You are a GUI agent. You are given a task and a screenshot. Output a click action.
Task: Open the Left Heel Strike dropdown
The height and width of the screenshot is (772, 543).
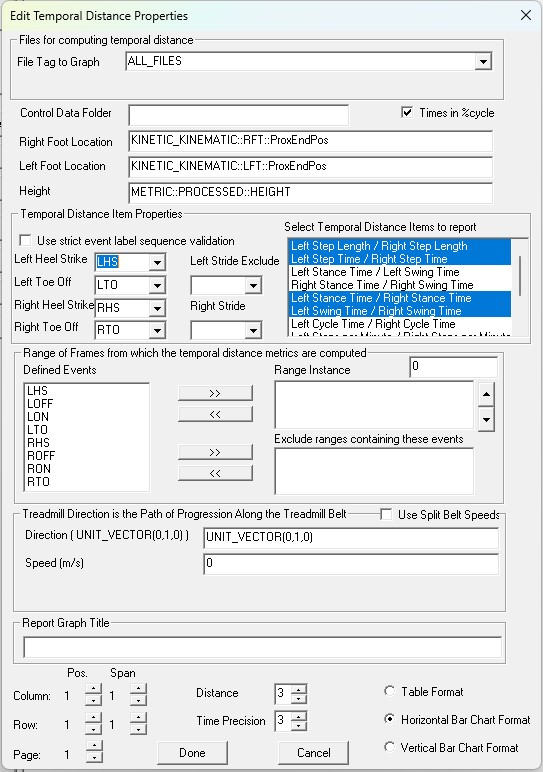pos(157,262)
